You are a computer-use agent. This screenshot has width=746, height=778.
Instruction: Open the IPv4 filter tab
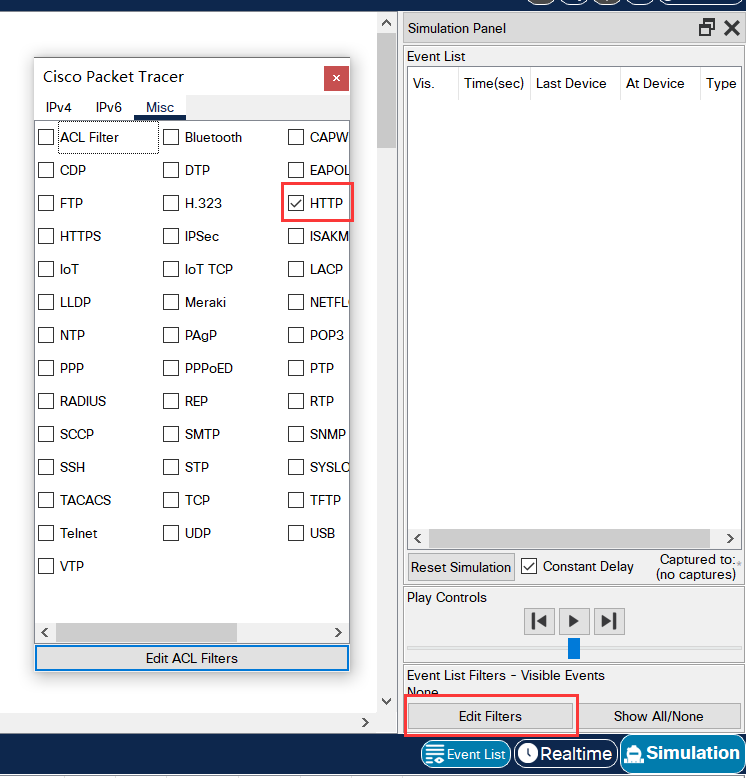tap(59, 107)
